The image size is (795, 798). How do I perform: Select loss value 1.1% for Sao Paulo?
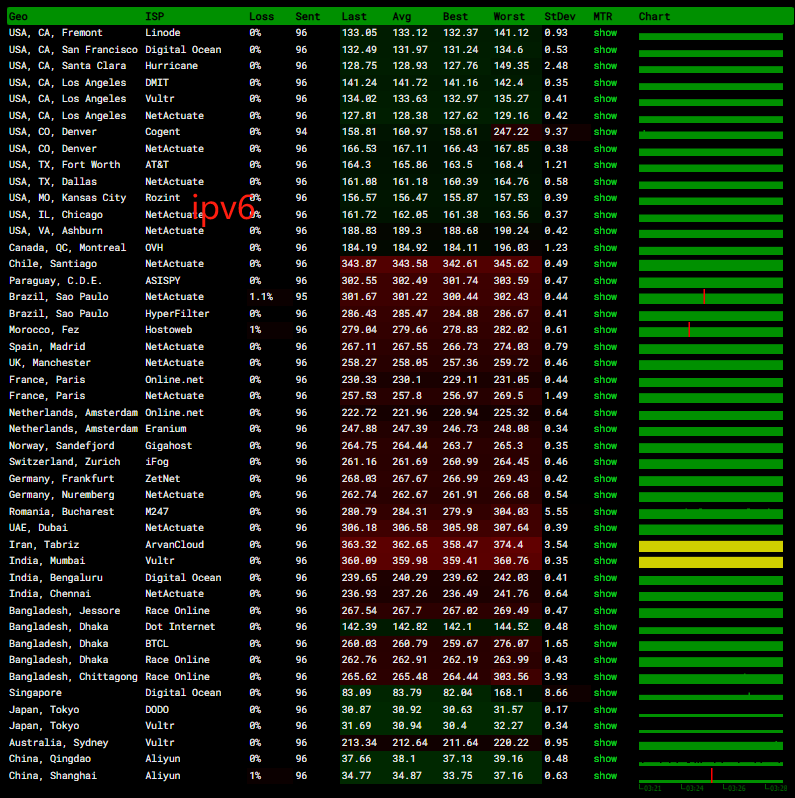[x=261, y=297]
